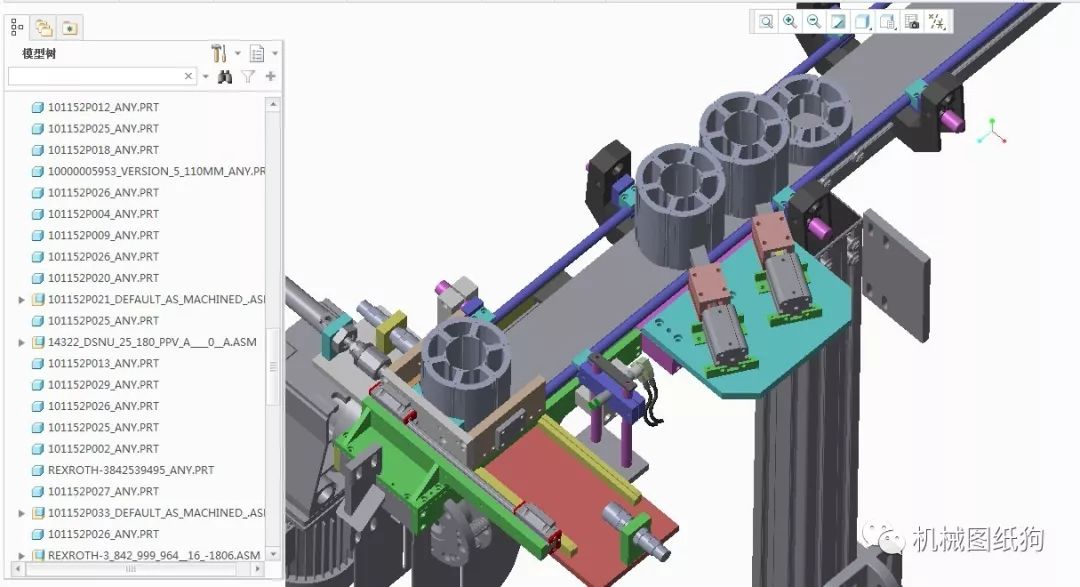Click the binoculars Find icon
This screenshot has width=1080, height=587.
pyautogui.click(x=225, y=76)
